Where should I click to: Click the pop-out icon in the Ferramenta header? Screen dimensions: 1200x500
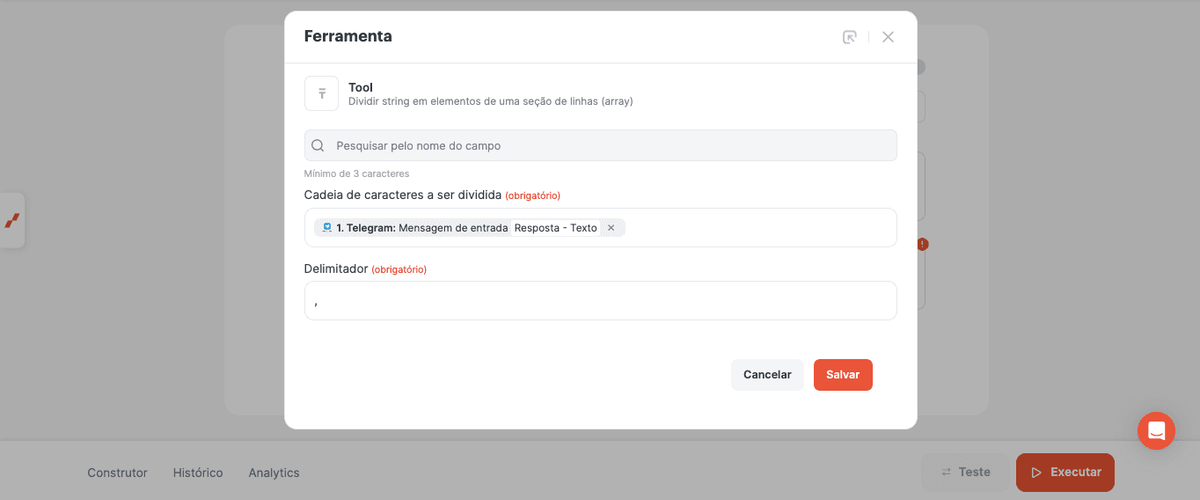tap(849, 37)
